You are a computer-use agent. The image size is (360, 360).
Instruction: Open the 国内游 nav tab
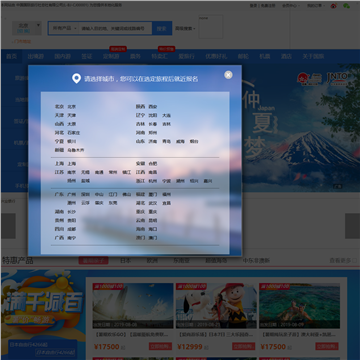click(x=62, y=56)
